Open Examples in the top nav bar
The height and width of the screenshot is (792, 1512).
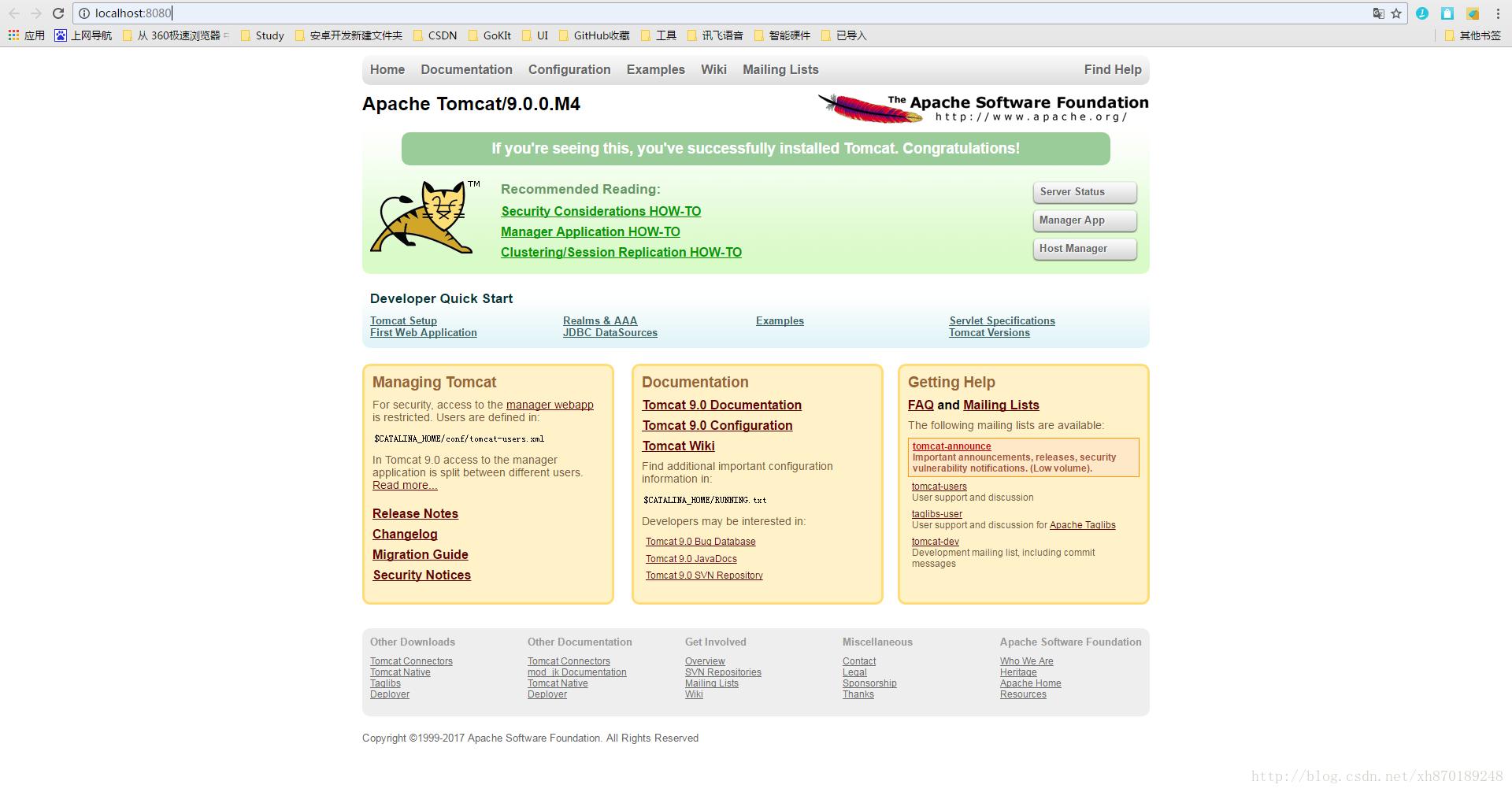pyautogui.click(x=656, y=69)
